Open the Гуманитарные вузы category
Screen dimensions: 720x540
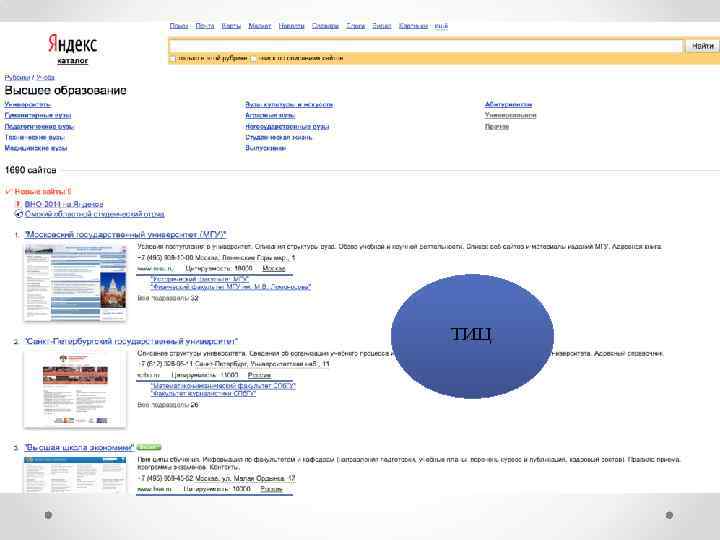pos(38,115)
